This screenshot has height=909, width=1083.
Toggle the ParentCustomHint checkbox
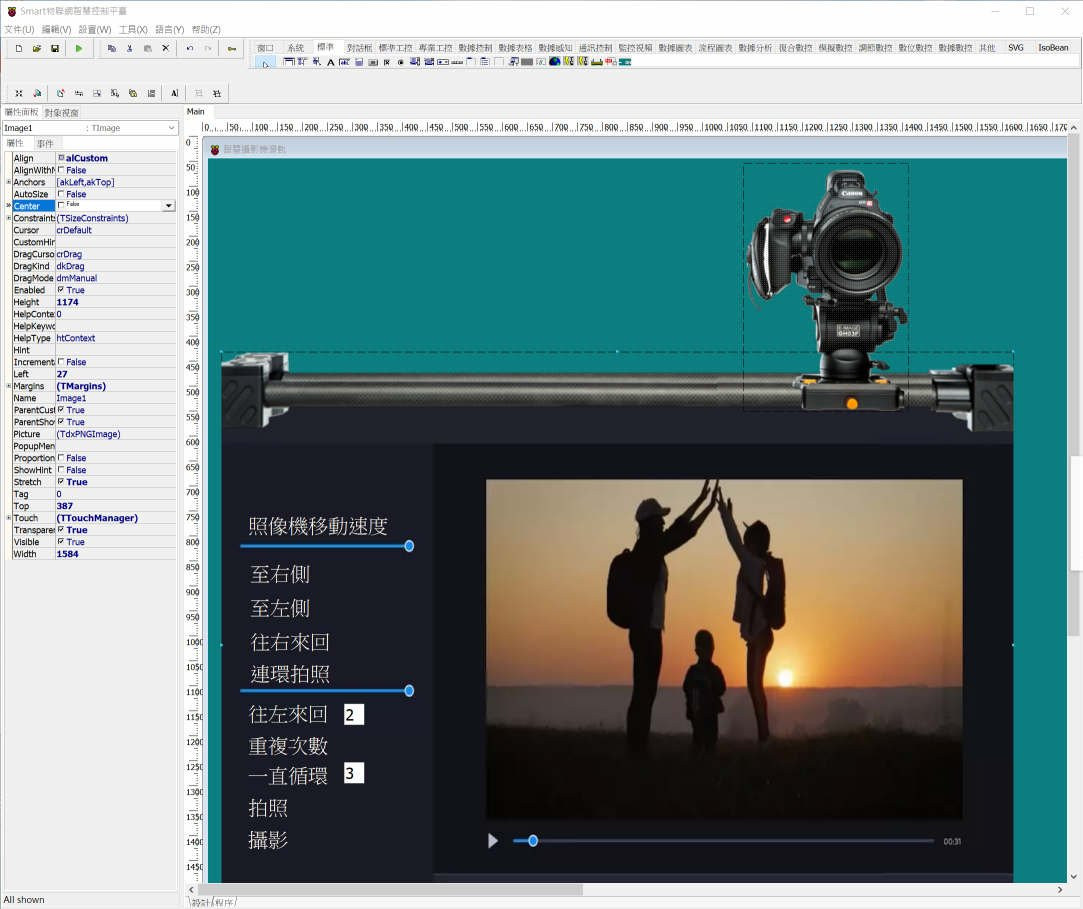point(61,410)
